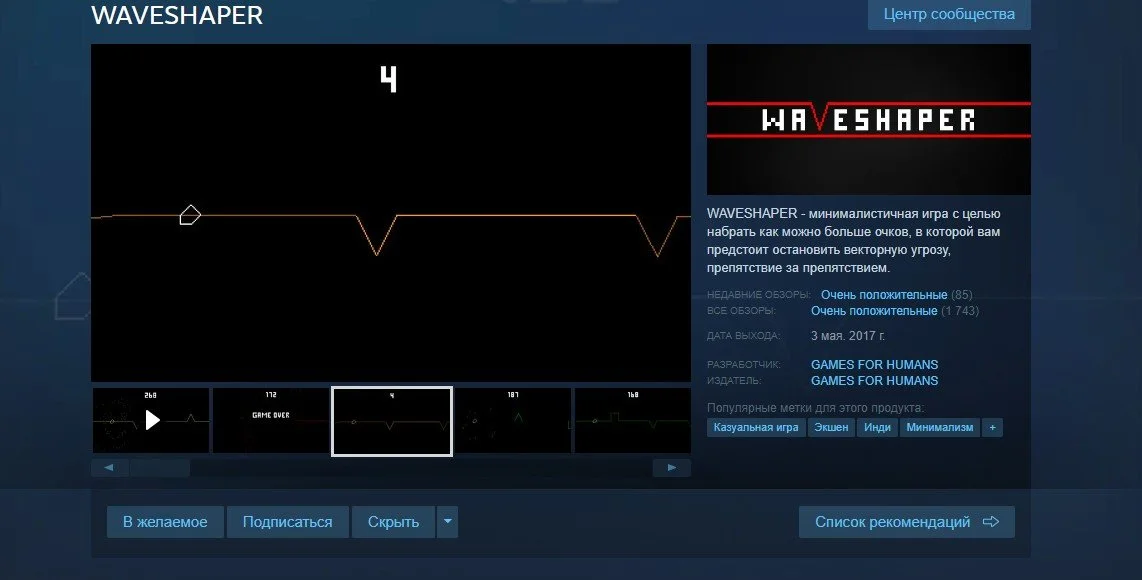Click the left arrow of thumbnail strip
1142x580 pixels.
tap(109, 468)
